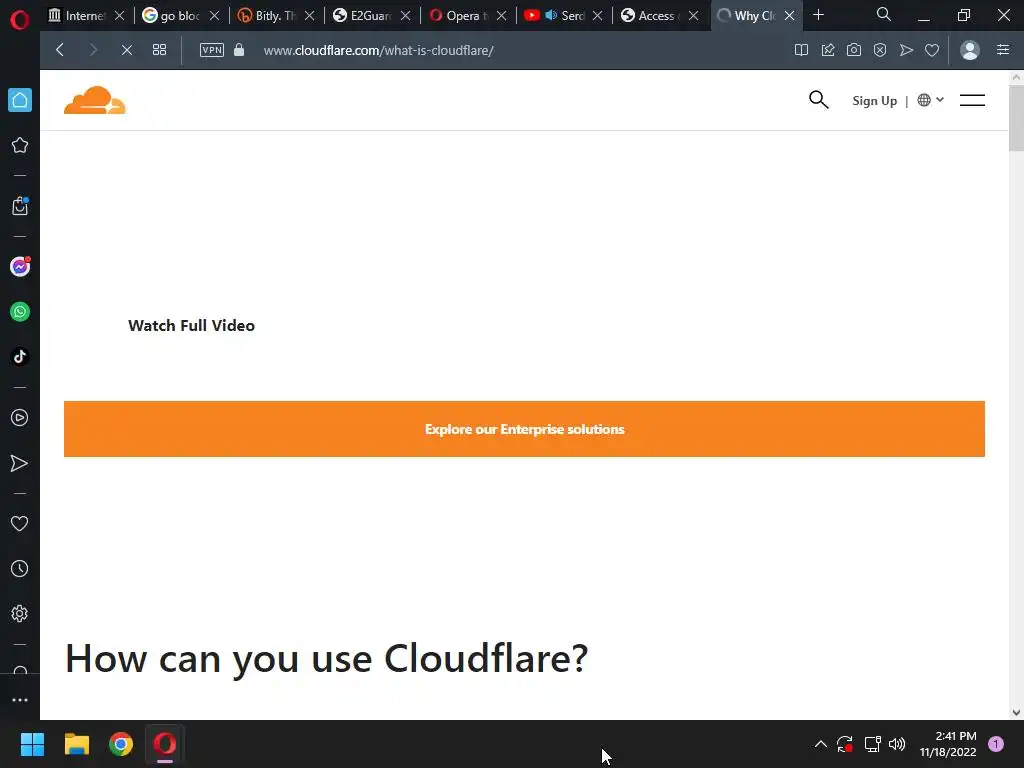Screen dimensions: 1024x768
Task: Add page to bookmarks heart icon
Action: [x=932, y=50]
